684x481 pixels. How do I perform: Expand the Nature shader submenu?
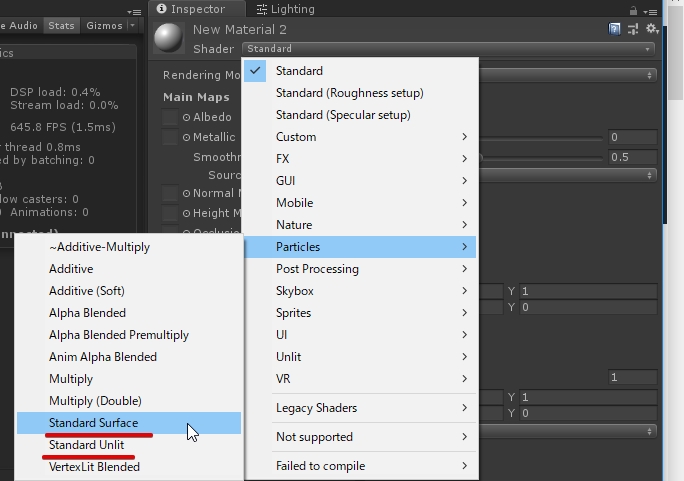(360, 225)
